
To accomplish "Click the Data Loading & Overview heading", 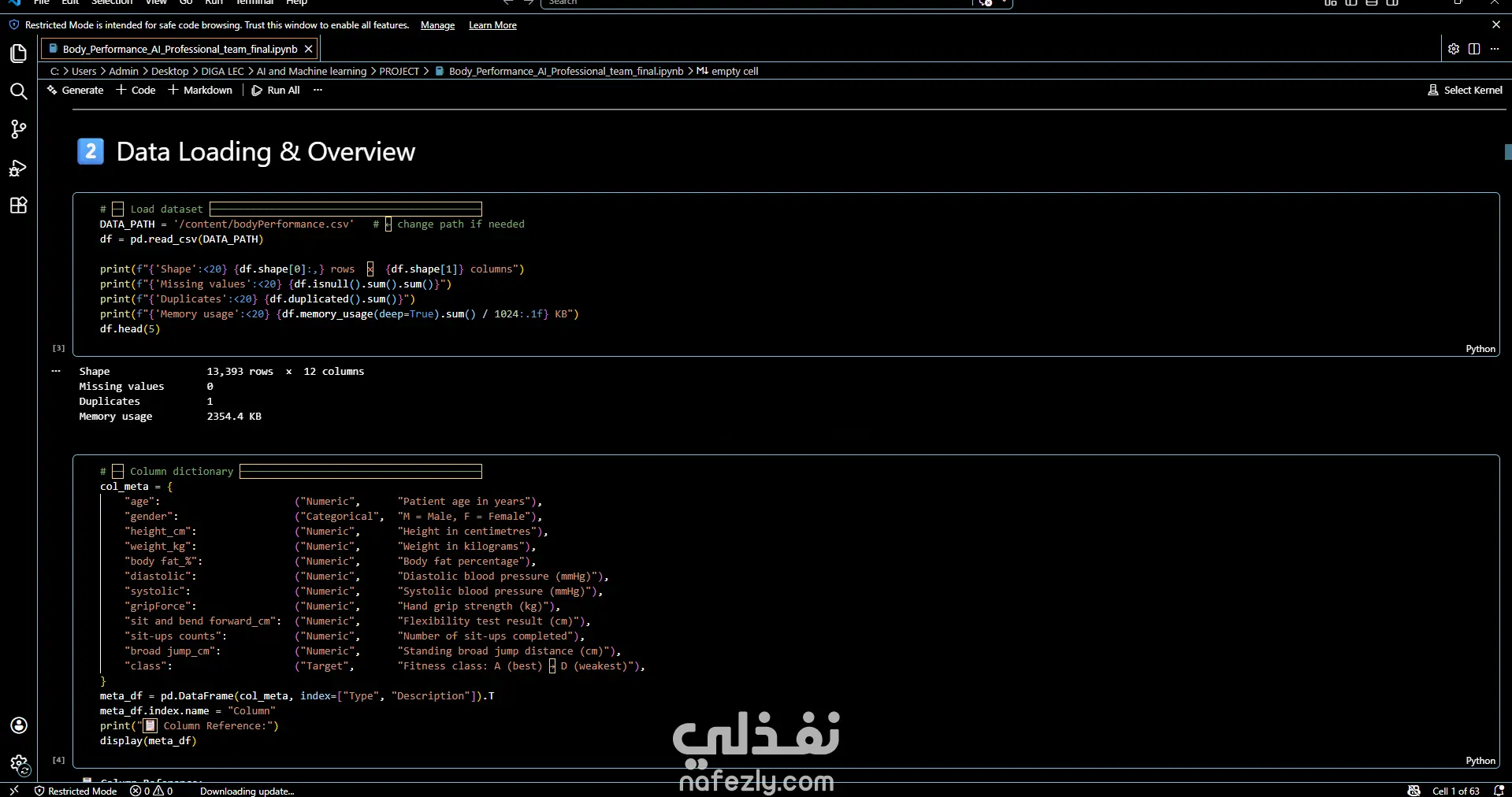I will pos(266,151).
